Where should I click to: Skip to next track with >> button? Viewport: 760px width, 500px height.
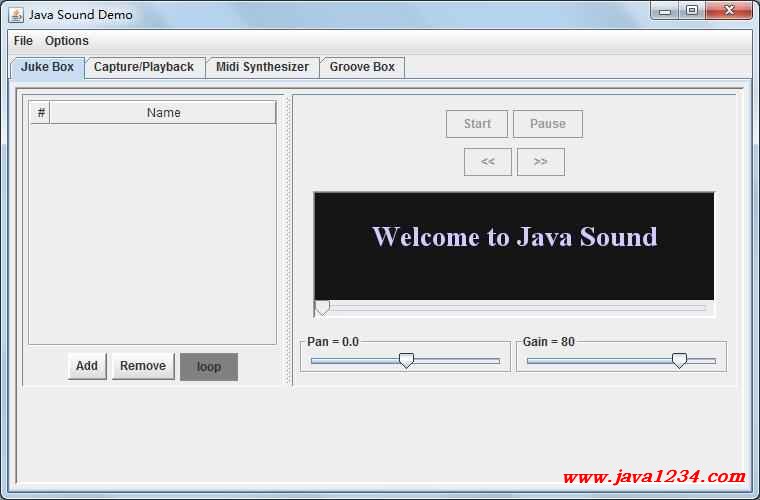[x=540, y=162]
